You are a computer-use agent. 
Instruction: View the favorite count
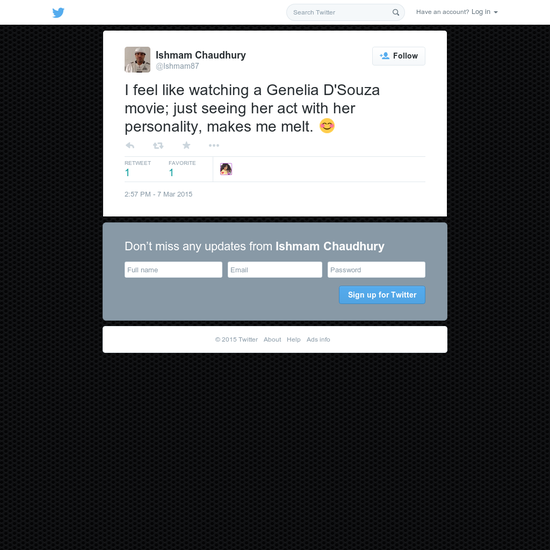click(x=171, y=173)
